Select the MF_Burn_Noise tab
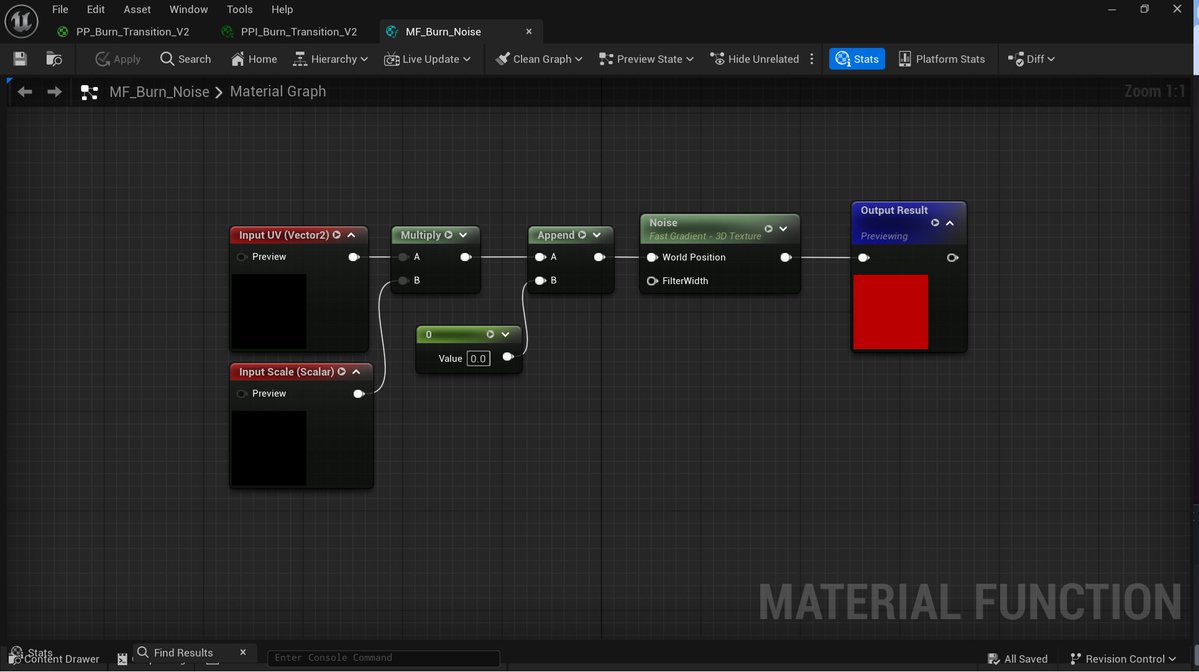 (x=444, y=31)
